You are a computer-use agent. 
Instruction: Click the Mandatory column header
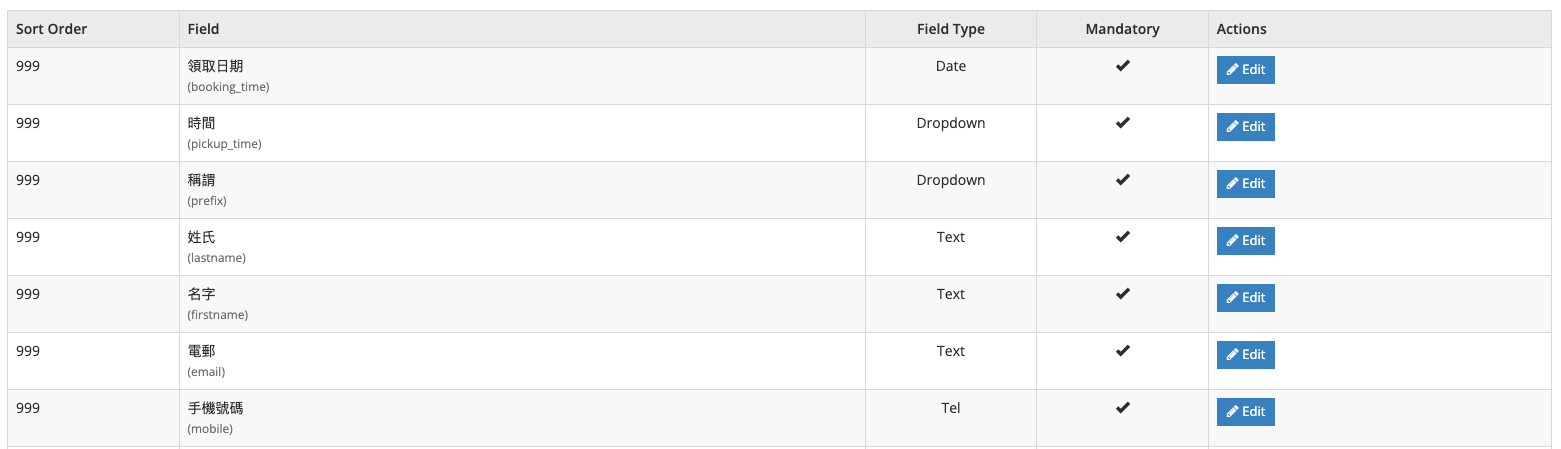[x=1123, y=29]
